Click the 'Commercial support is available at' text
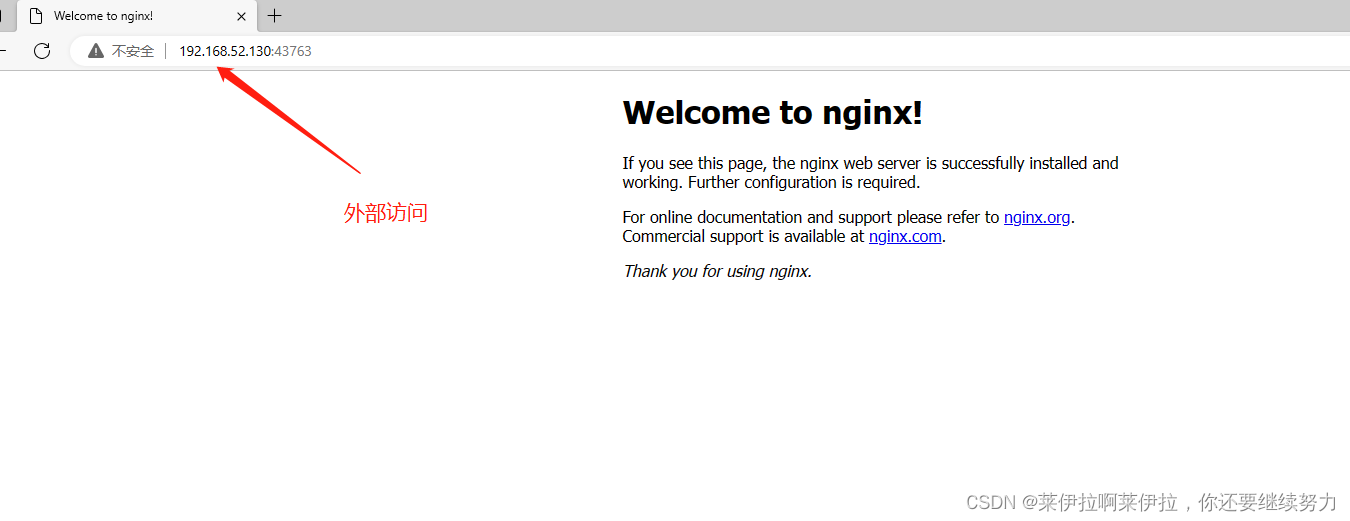The height and width of the screenshot is (521, 1350). point(743,237)
